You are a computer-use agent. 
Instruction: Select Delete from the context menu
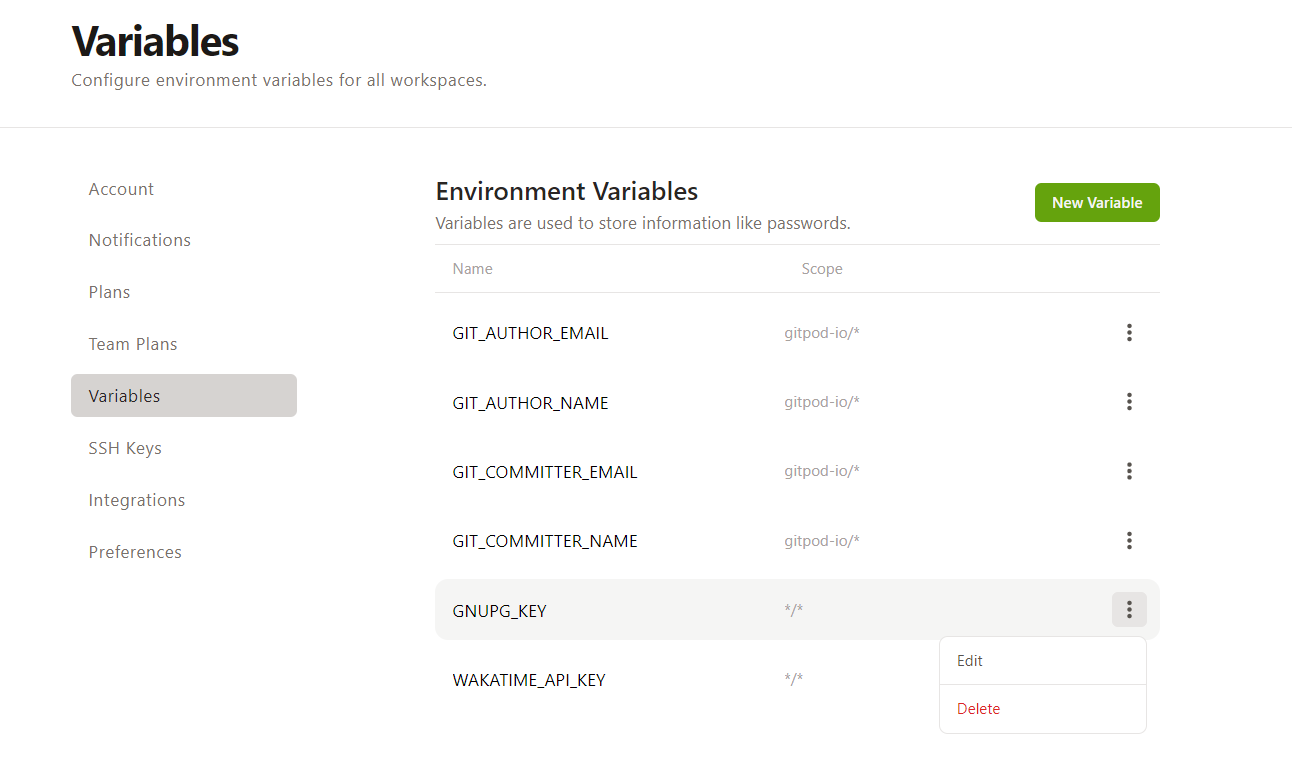pyautogui.click(x=978, y=708)
